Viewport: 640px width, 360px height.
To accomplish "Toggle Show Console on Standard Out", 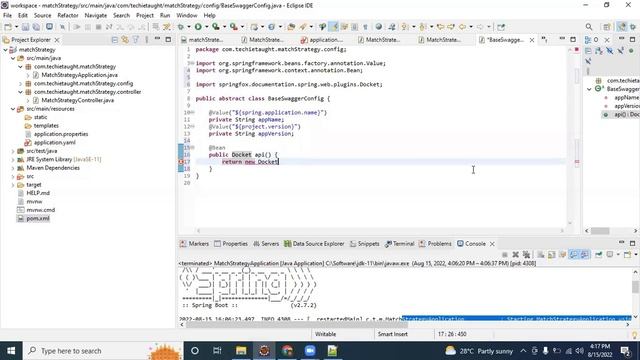I will (573, 255).
